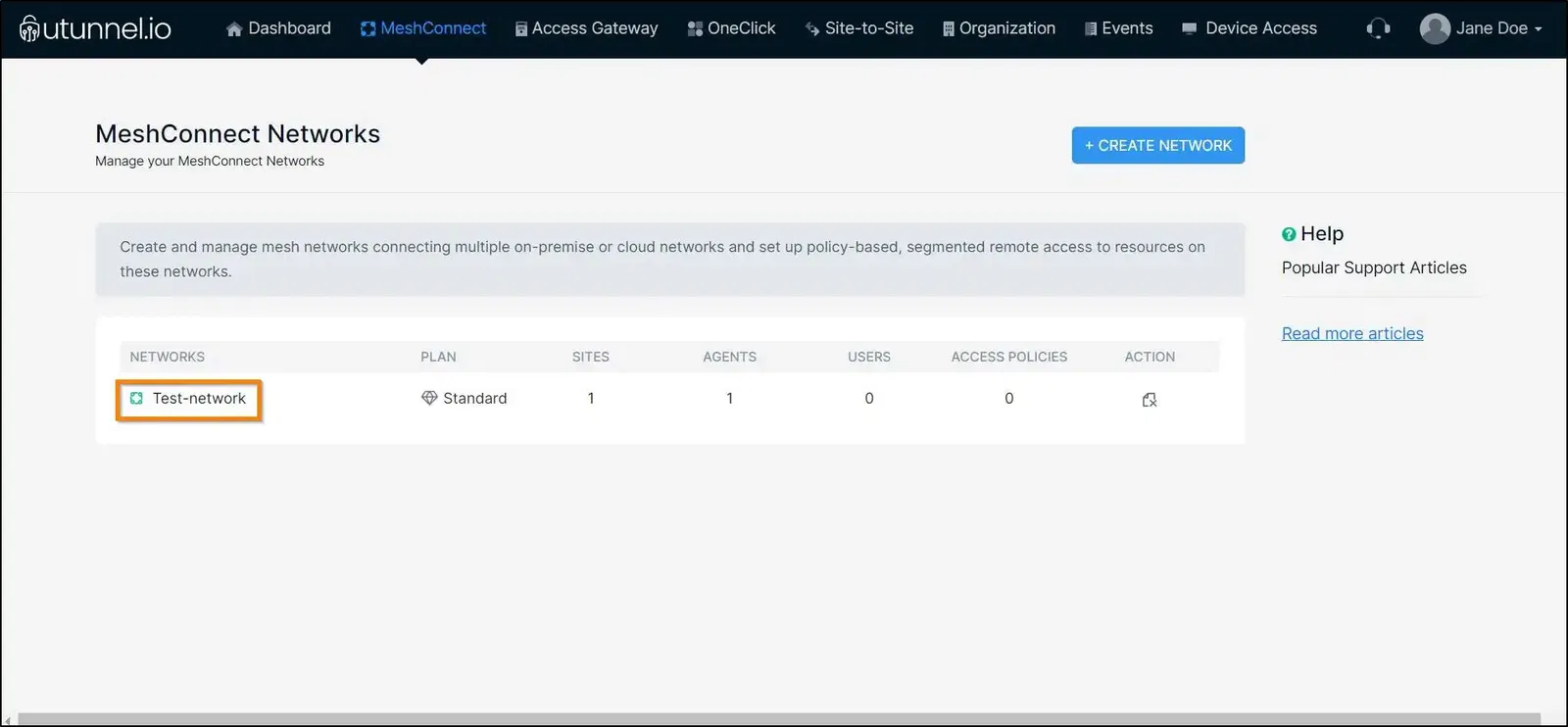Open the Dashboard menu item

point(278,28)
